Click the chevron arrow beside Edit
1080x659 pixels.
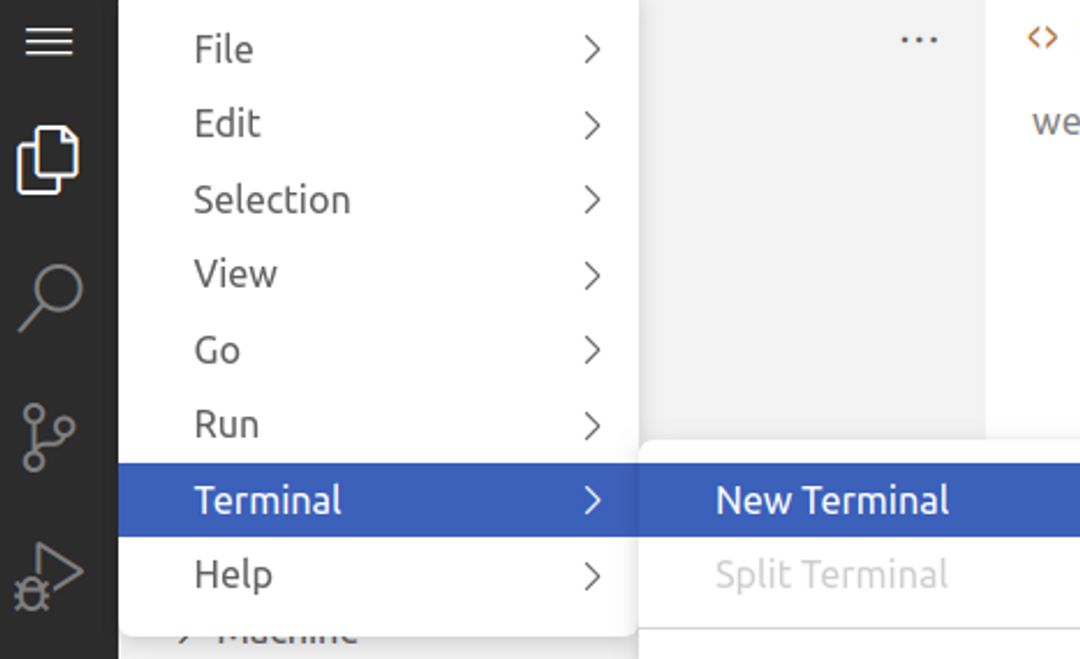[x=592, y=125]
